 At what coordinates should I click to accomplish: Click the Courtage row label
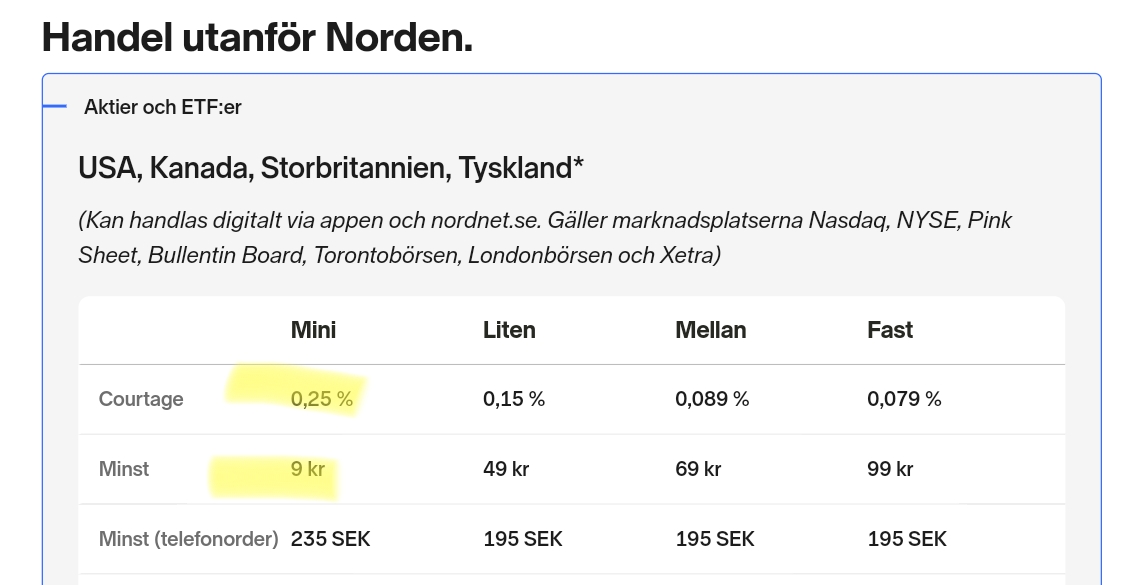[x=141, y=399]
